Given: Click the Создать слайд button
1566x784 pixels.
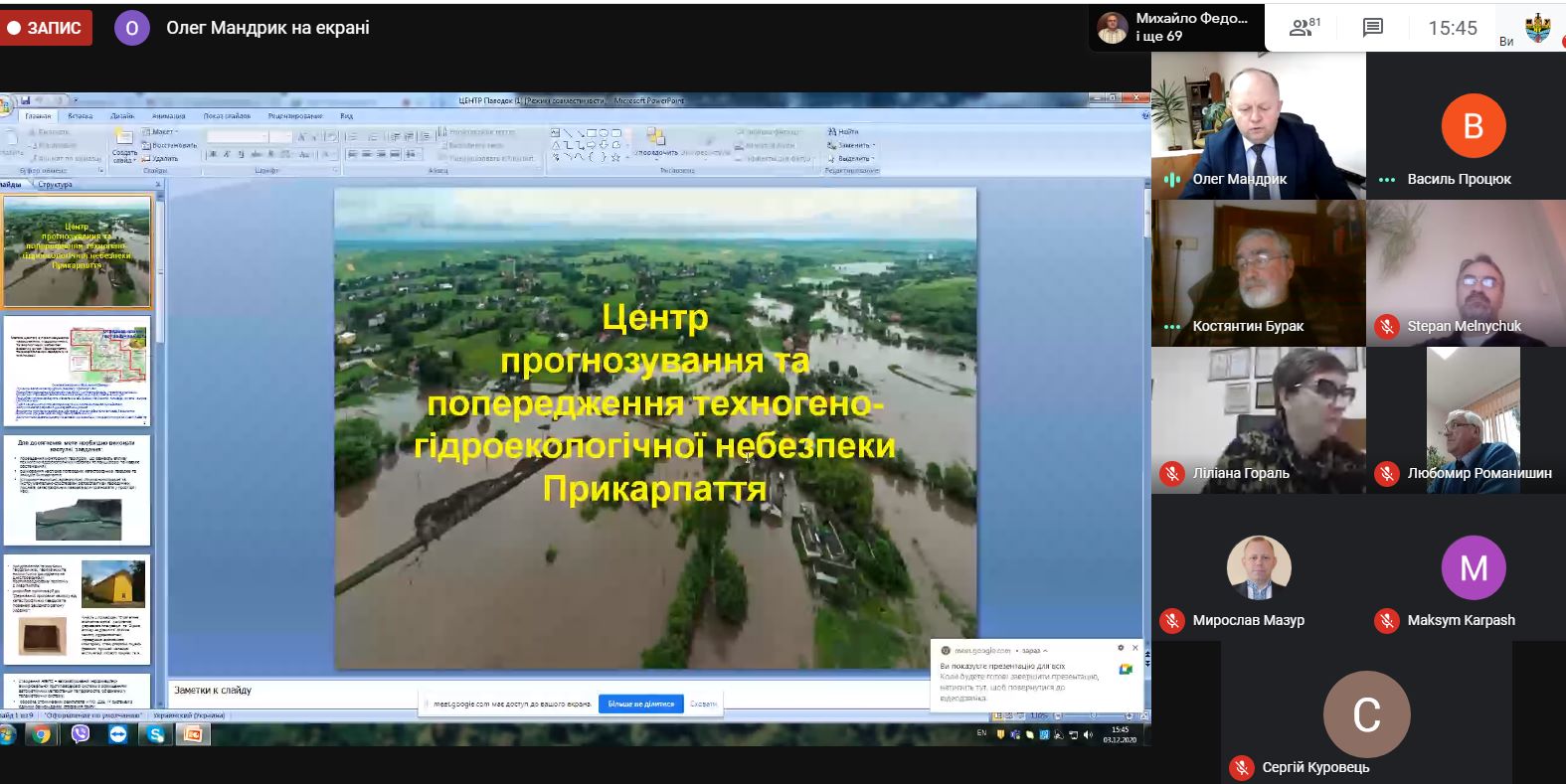Looking at the screenshot, I should pyautogui.click(x=123, y=145).
